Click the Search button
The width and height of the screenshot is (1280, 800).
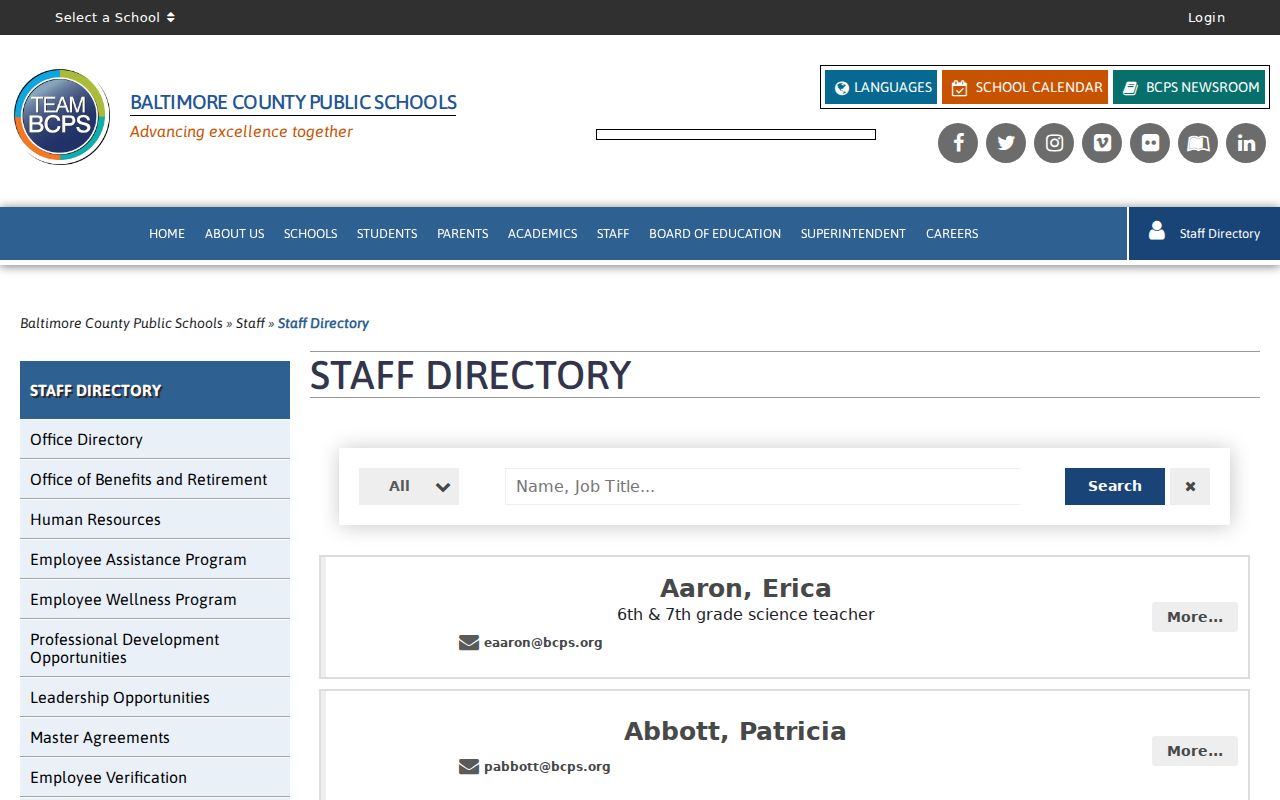pos(1115,486)
